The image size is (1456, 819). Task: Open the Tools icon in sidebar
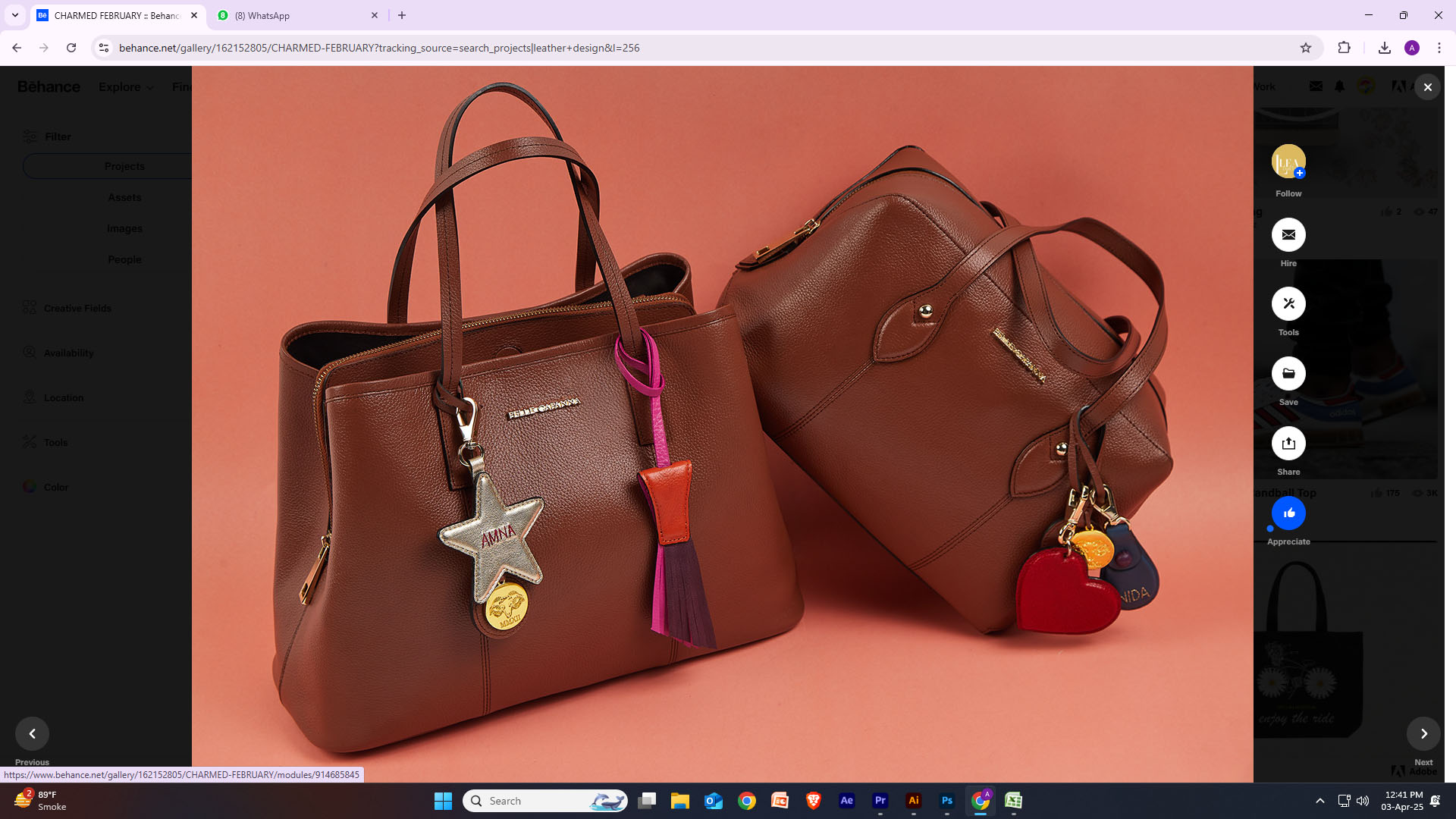tap(1288, 304)
